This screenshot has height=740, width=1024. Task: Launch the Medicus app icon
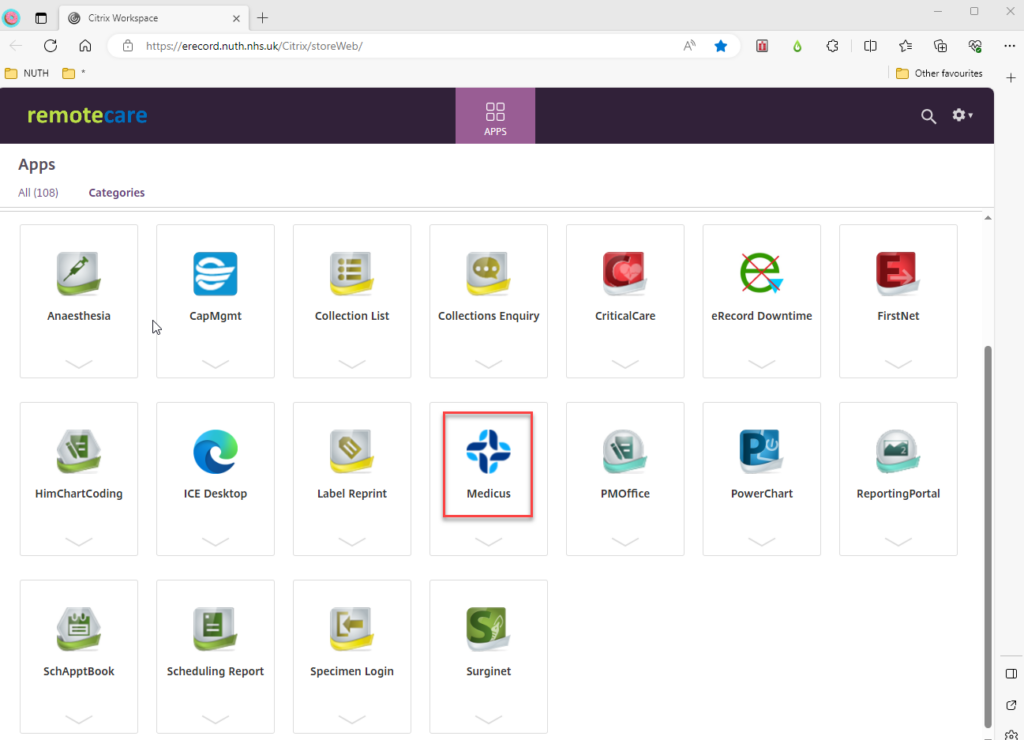click(488, 451)
